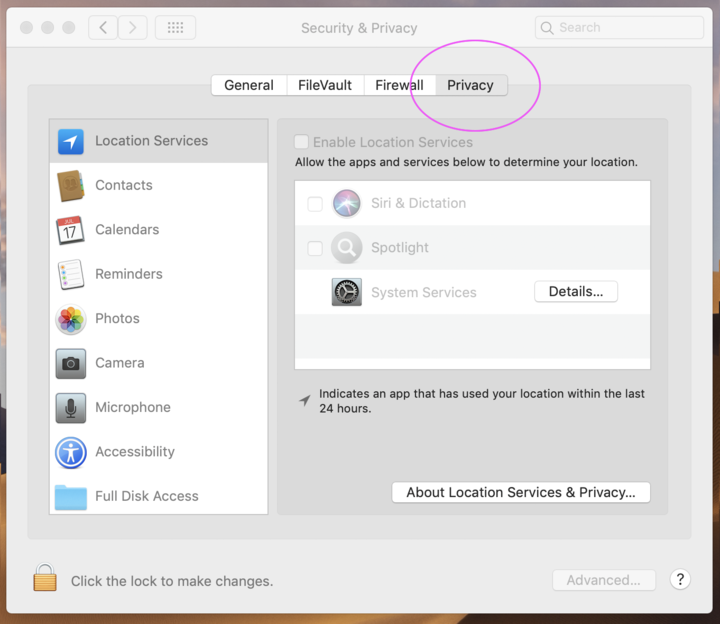
Task: Click the Show All grid button
Action: [x=175, y=28]
